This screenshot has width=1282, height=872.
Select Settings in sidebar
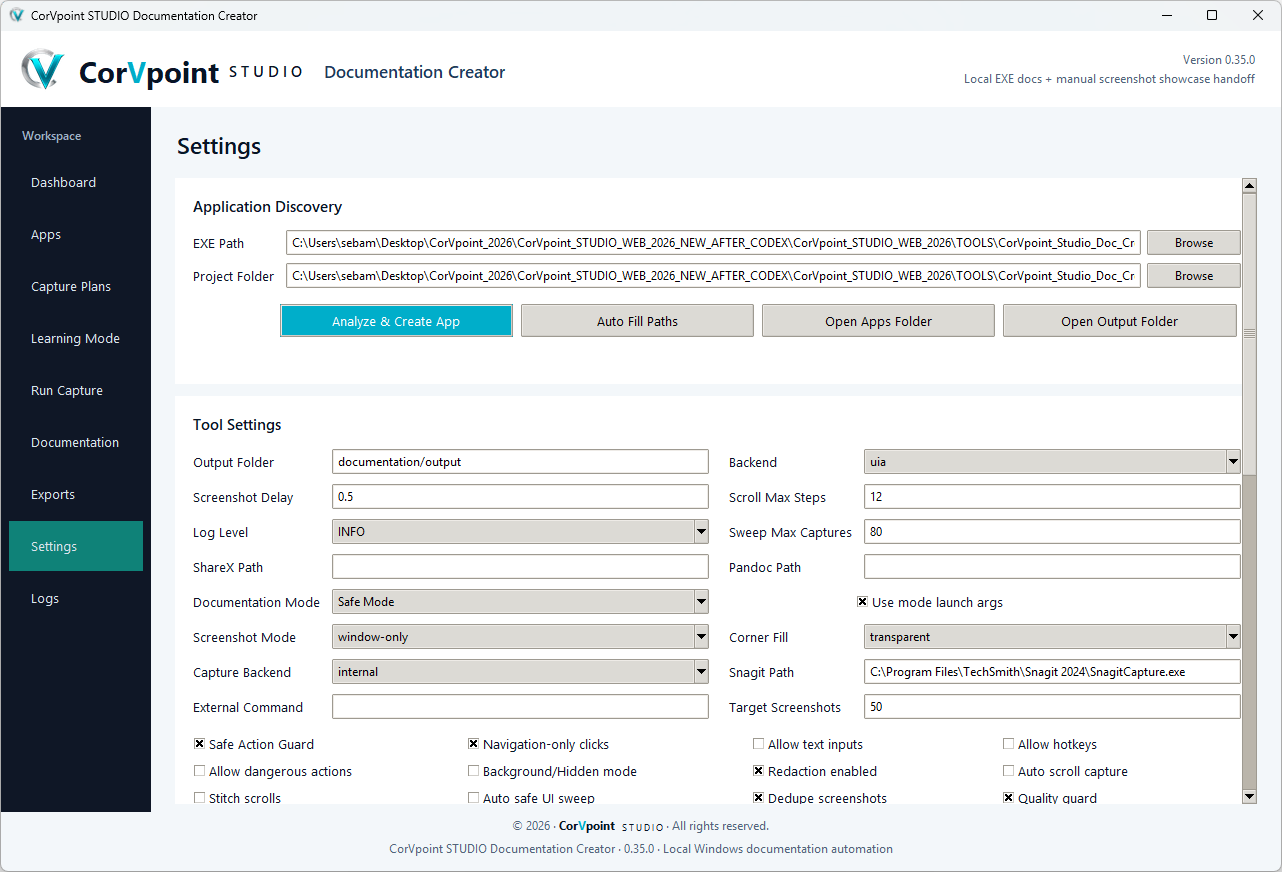[x=76, y=546]
